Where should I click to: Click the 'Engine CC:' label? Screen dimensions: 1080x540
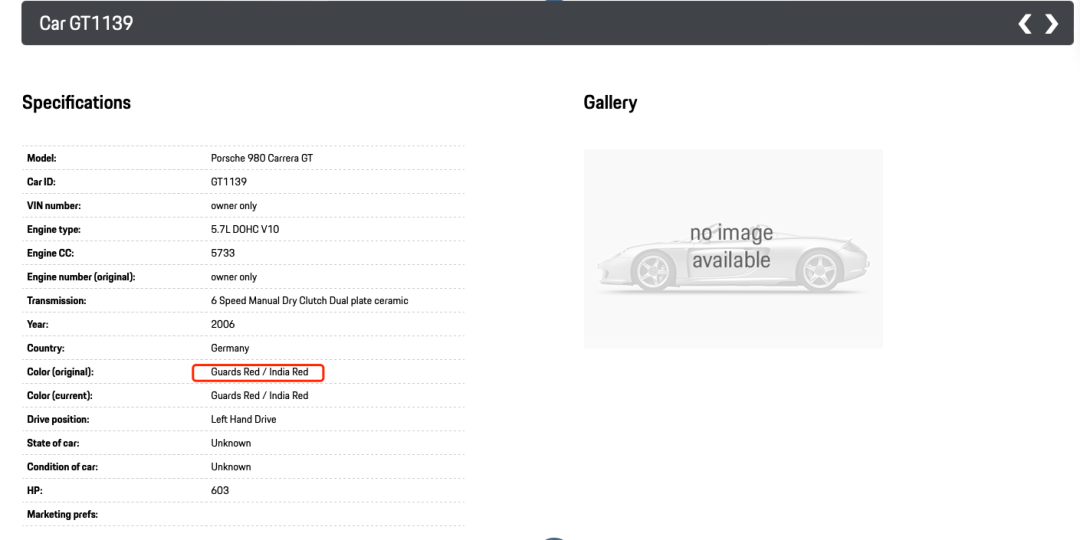(50, 253)
